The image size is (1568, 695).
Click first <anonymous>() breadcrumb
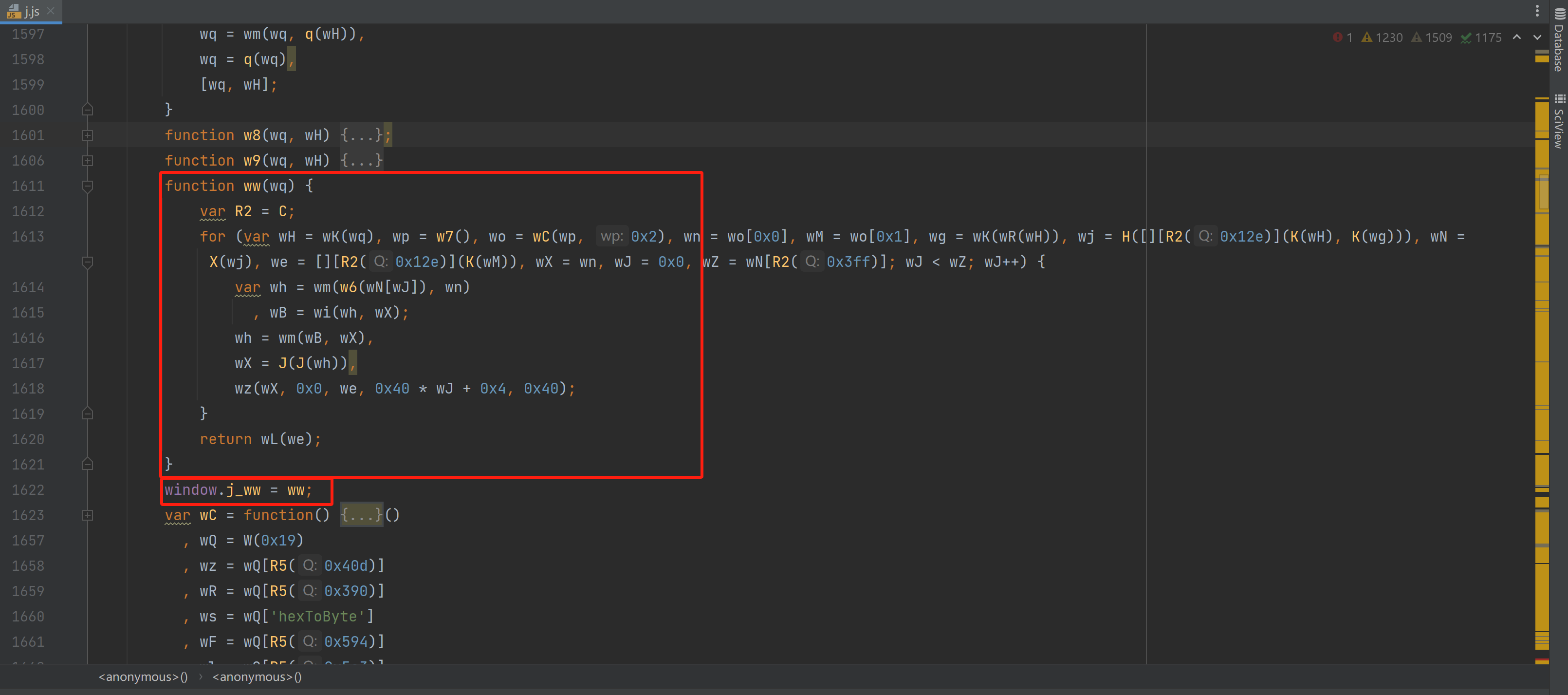(143, 676)
